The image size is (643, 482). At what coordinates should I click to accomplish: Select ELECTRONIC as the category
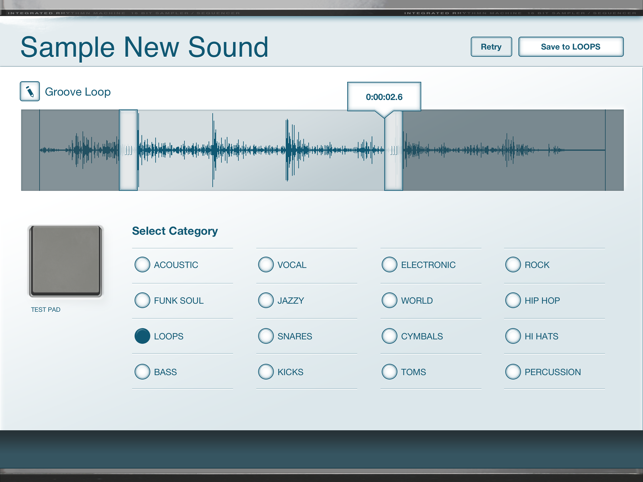point(389,265)
